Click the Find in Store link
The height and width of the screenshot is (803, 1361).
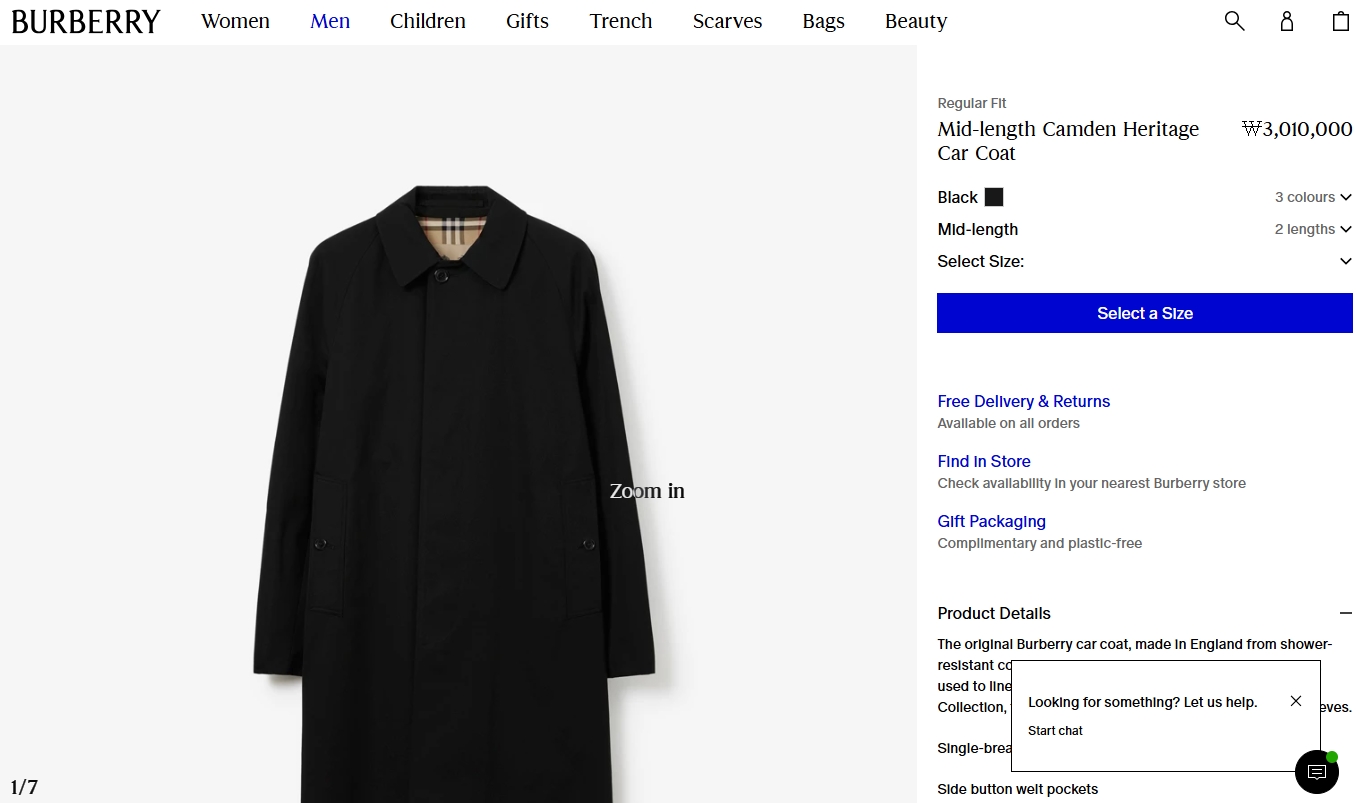click(x=984, y=461)
